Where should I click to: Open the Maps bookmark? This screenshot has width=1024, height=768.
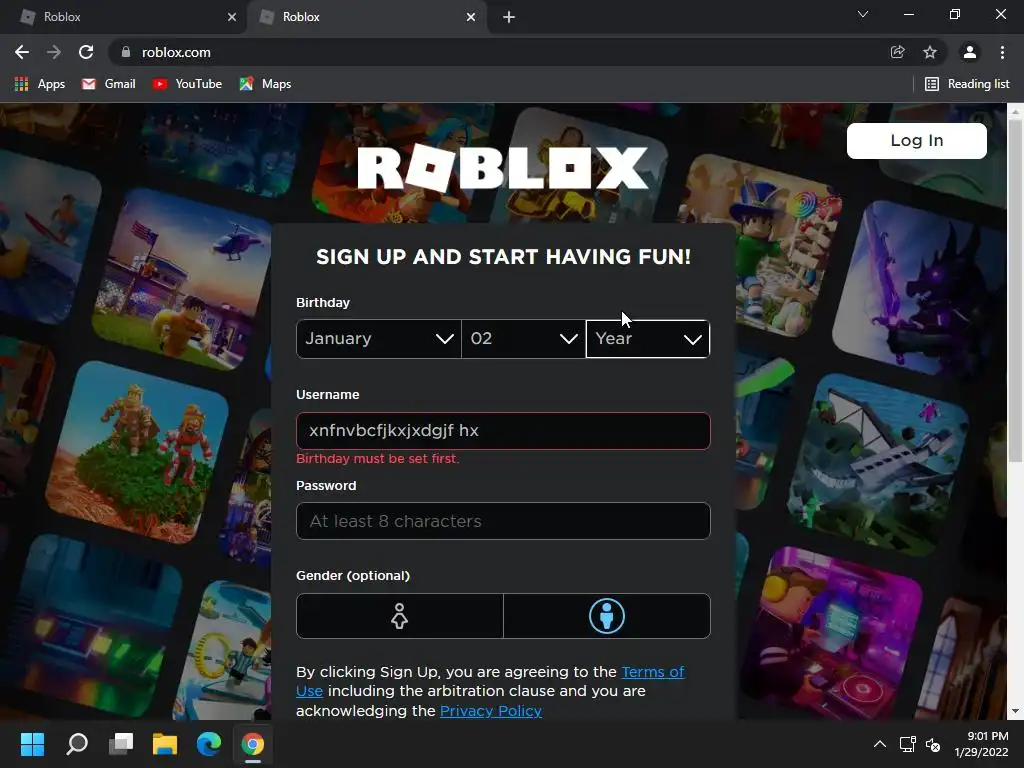tap(265, 84)
